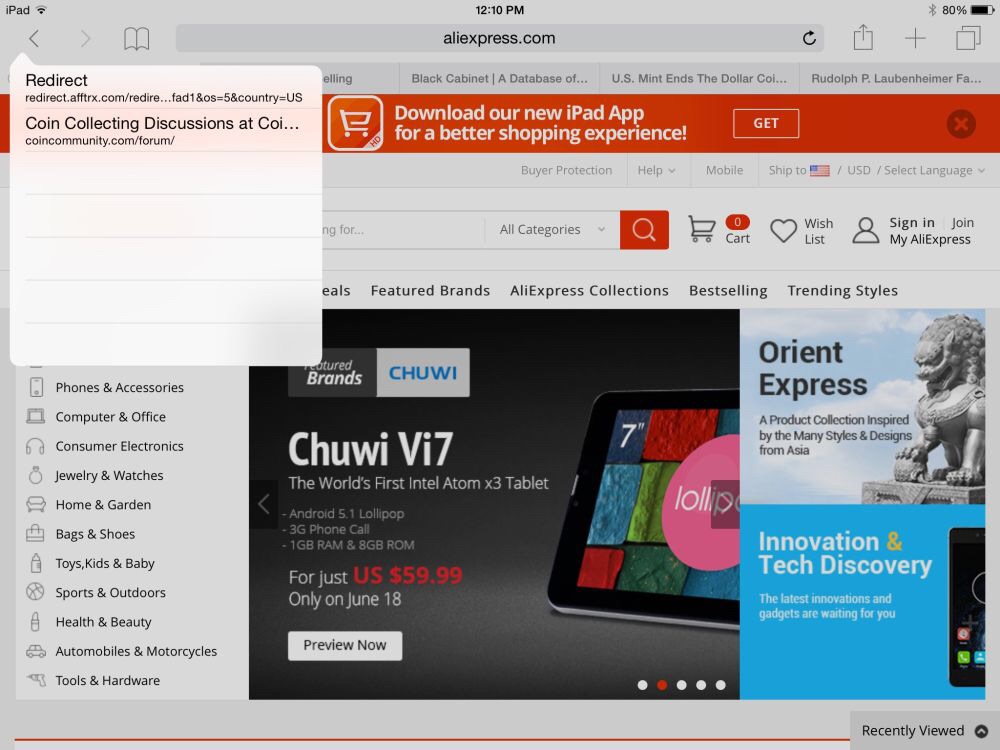Click the Jewelry & Watches ring icon
The width and height of the screenshot is (1000, 750).
(x=36, y=475)
